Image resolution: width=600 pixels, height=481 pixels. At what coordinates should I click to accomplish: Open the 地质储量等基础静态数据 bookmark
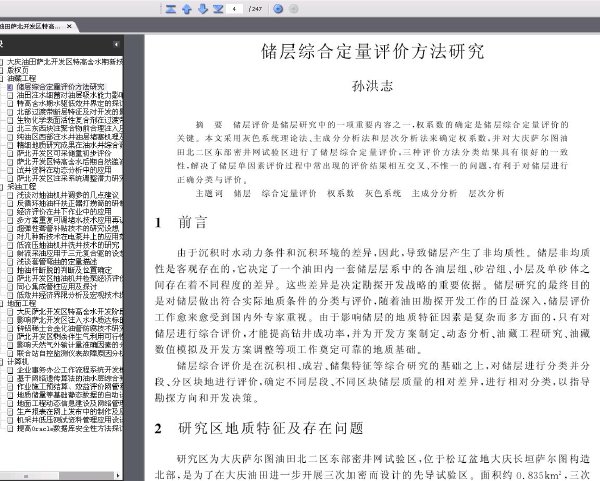tap(70, 395)
